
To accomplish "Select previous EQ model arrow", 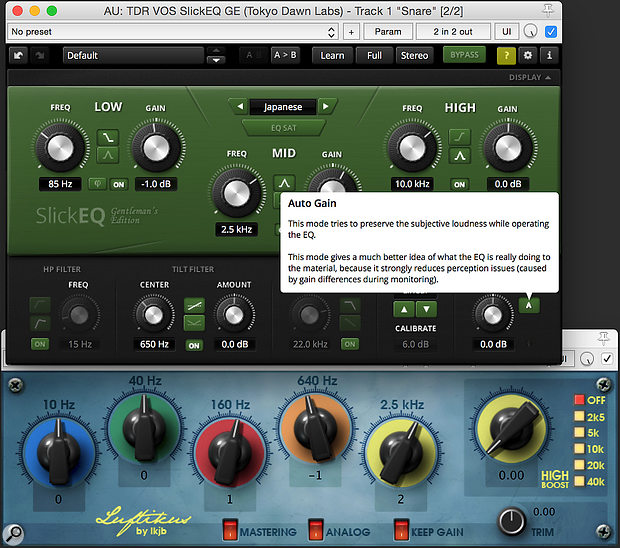I will coord(240,106).
